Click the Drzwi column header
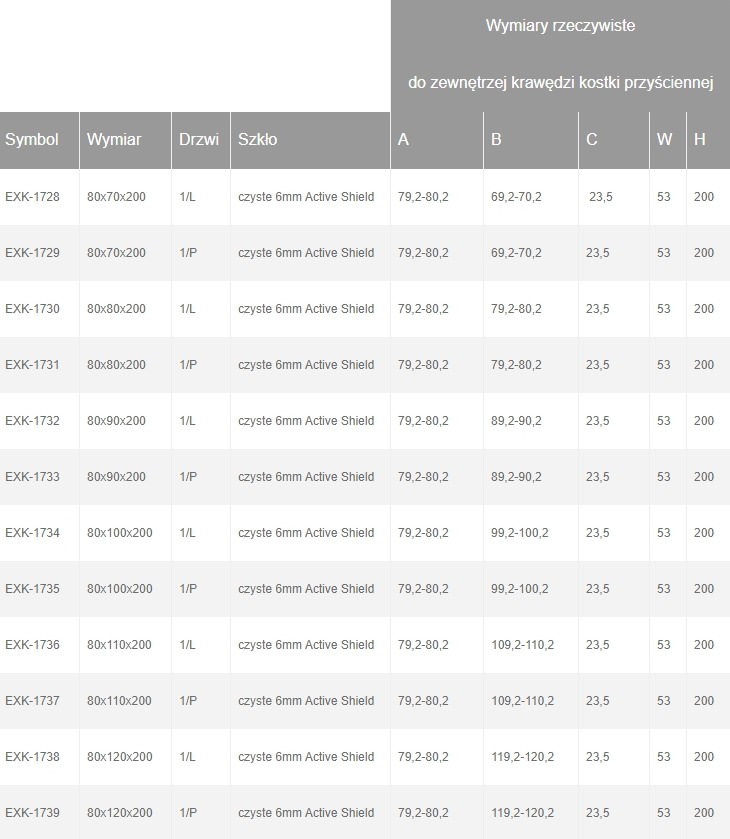This screenshot has width=730, height=839. click(199, 140)
